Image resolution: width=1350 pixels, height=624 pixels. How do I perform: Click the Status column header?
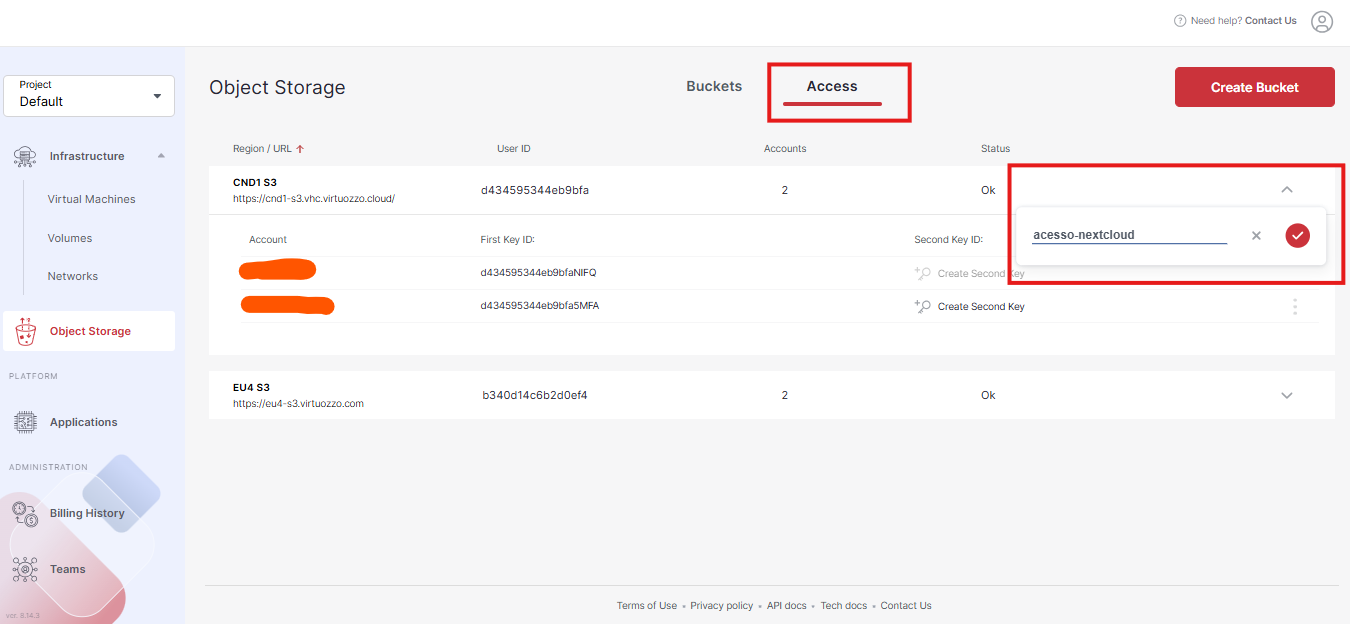(995, 149)
